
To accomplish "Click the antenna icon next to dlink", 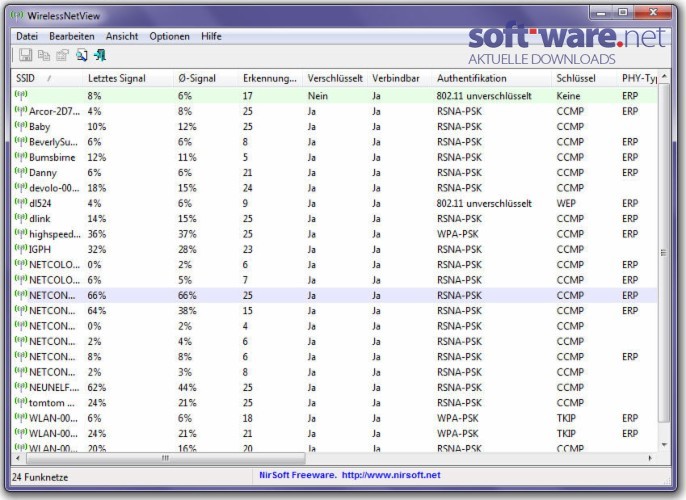I will pos(21,217).
